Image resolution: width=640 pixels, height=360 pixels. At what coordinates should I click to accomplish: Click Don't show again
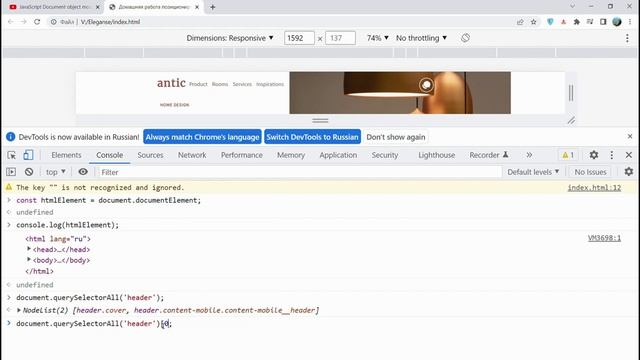[x=396, y=137]
